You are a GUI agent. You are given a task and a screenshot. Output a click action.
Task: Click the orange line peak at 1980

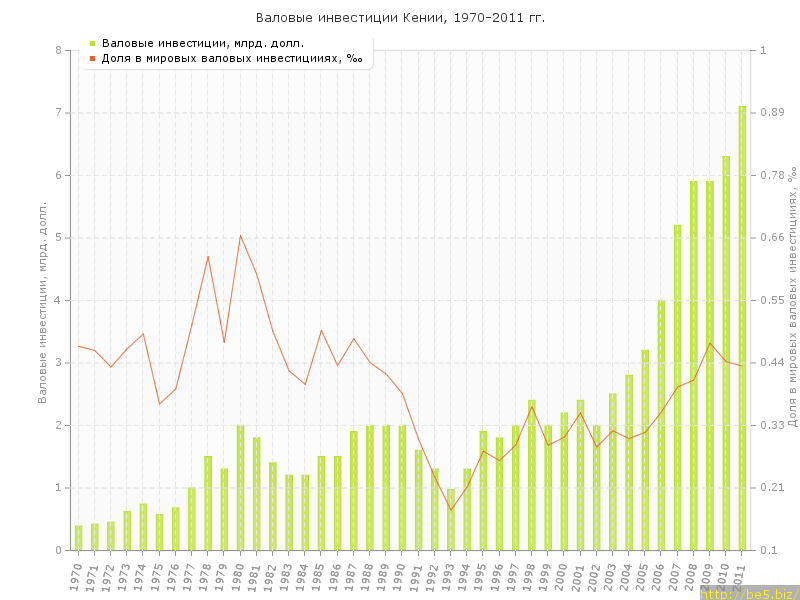[x=240, y=236]
